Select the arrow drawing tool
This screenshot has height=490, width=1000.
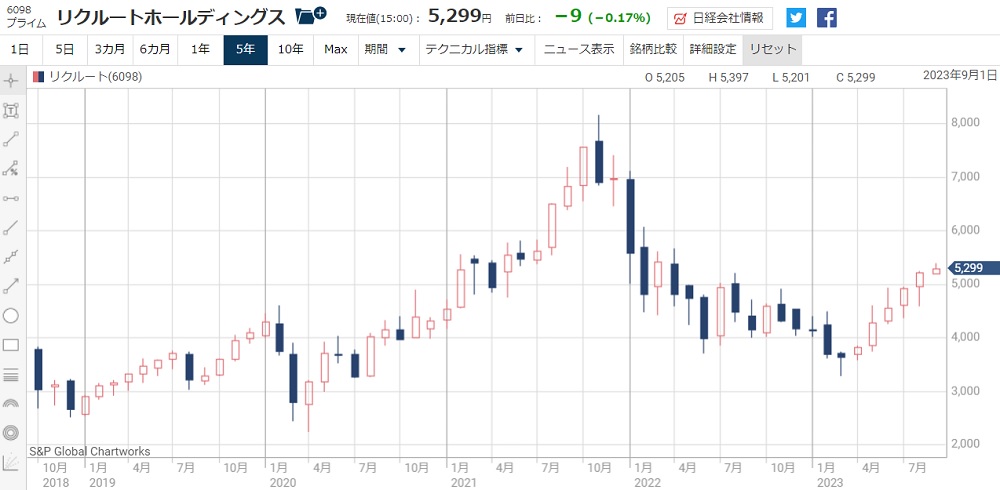click(11, 286)
